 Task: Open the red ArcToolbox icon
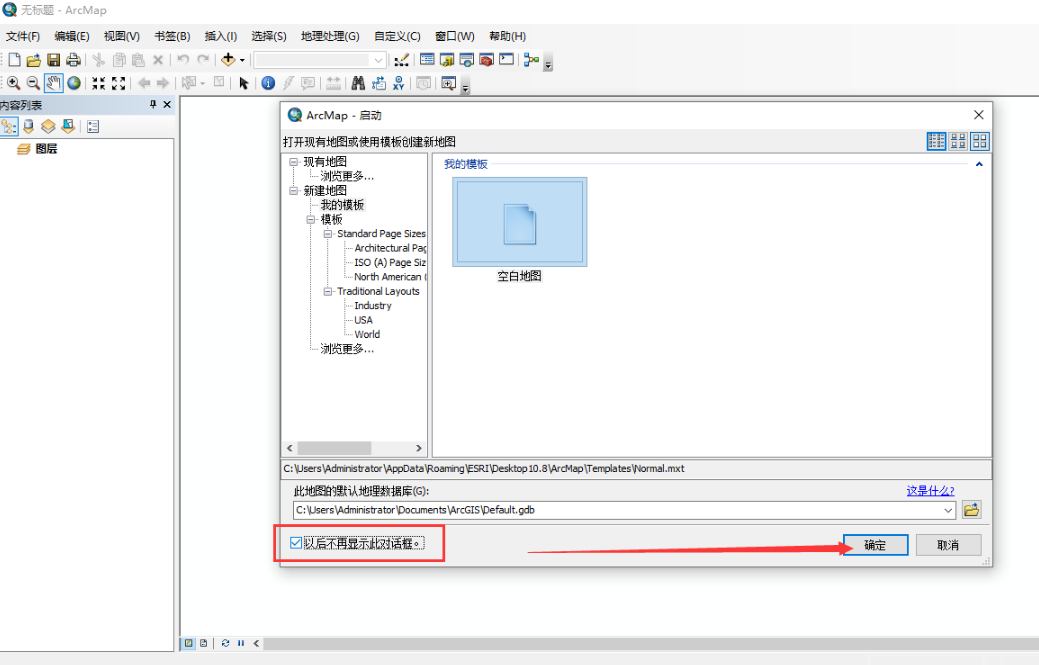pyautogui.click(x=486, y=60)
